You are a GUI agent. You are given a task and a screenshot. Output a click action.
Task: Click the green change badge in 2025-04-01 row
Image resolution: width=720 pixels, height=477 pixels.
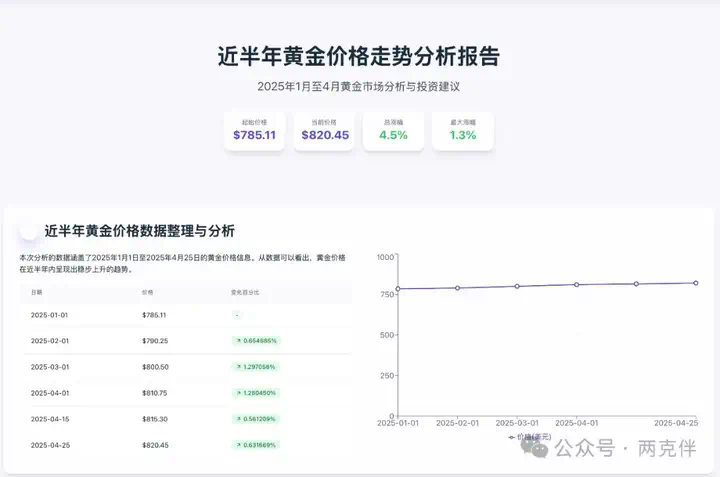(256, 393)
